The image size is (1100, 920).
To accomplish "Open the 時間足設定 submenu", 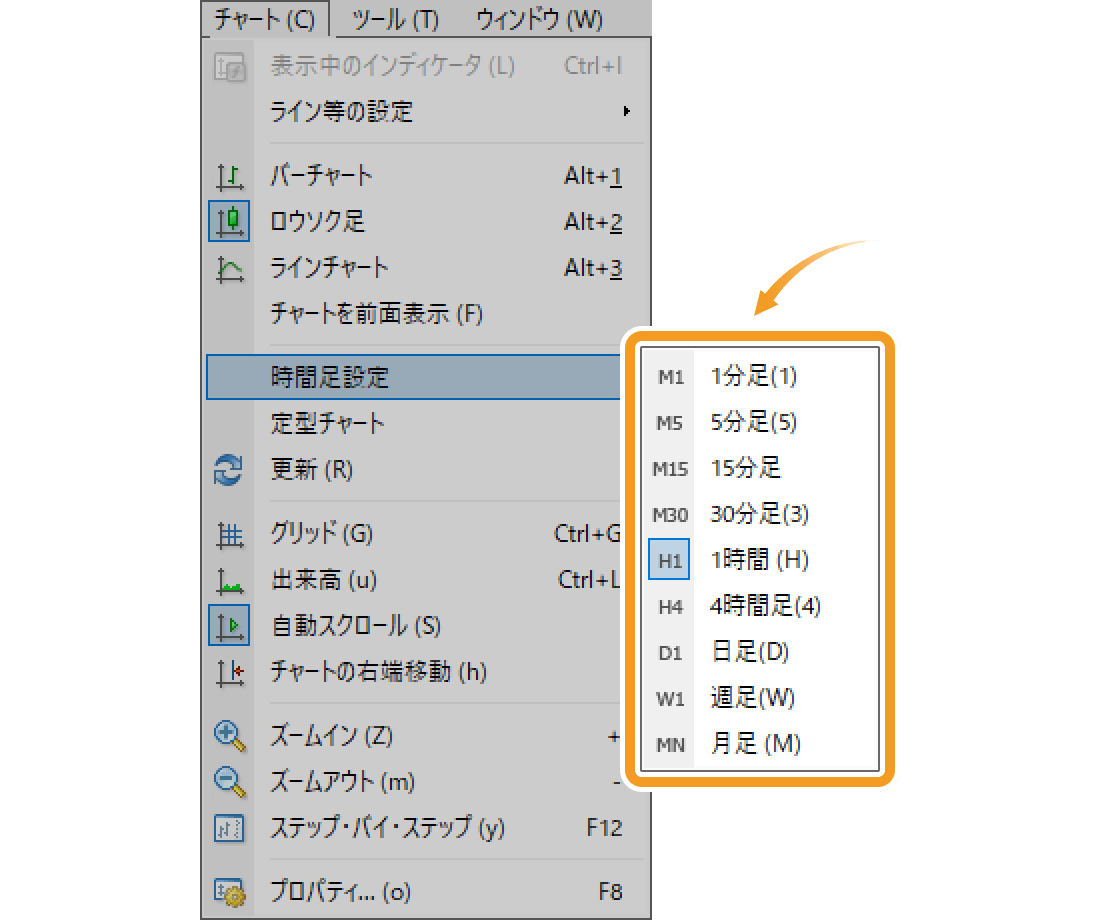I will pyautogui.click(x=414, y=378).
